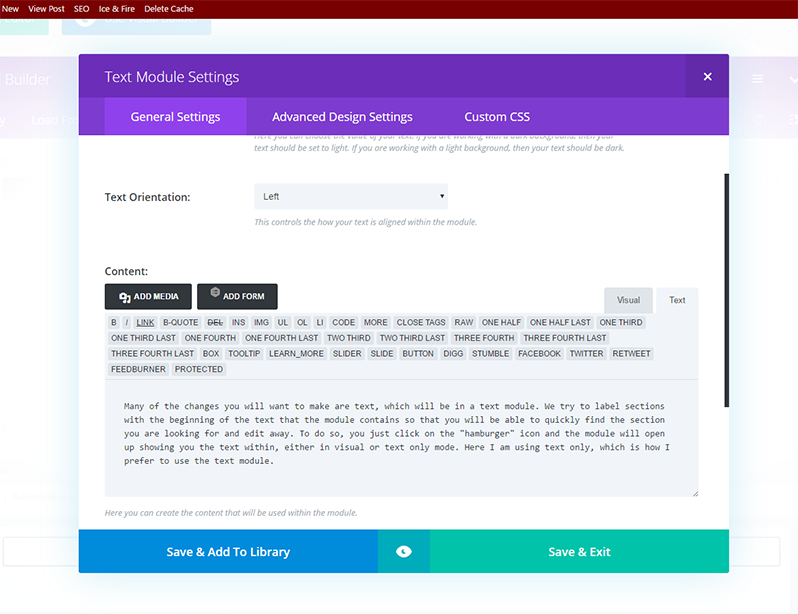
Task: Open SEO menu in admin bar
Action: [x=81, y=9]
